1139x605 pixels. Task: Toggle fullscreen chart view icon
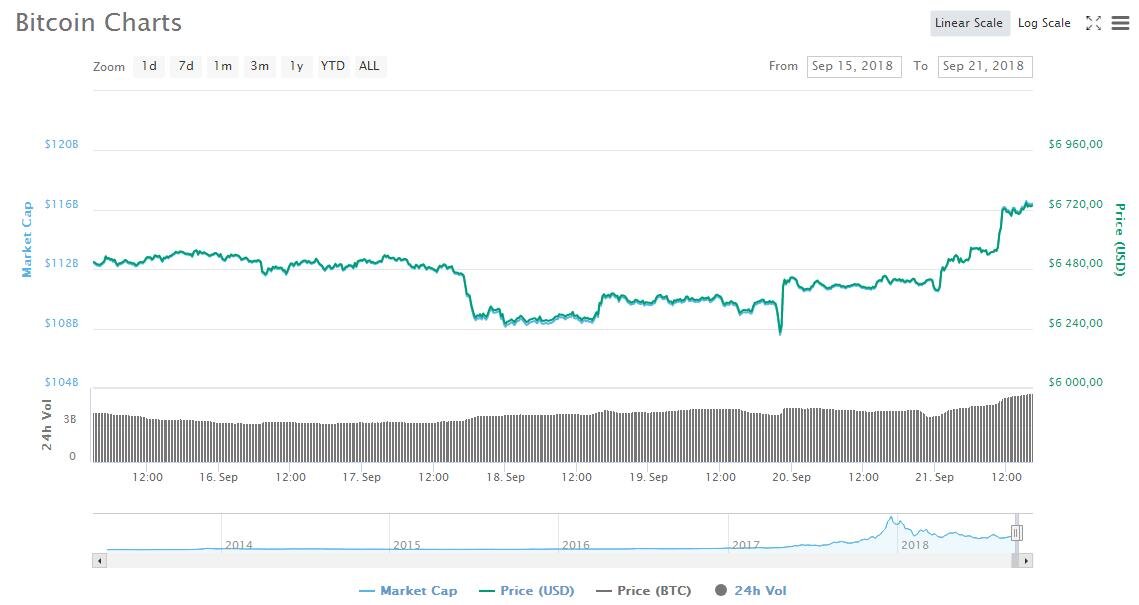pos(1093,23)
